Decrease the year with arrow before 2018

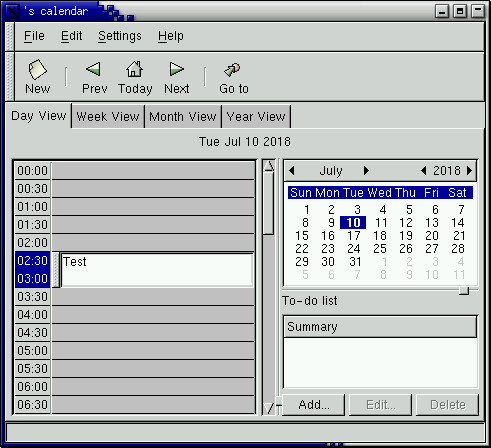(x=423, y=171)
